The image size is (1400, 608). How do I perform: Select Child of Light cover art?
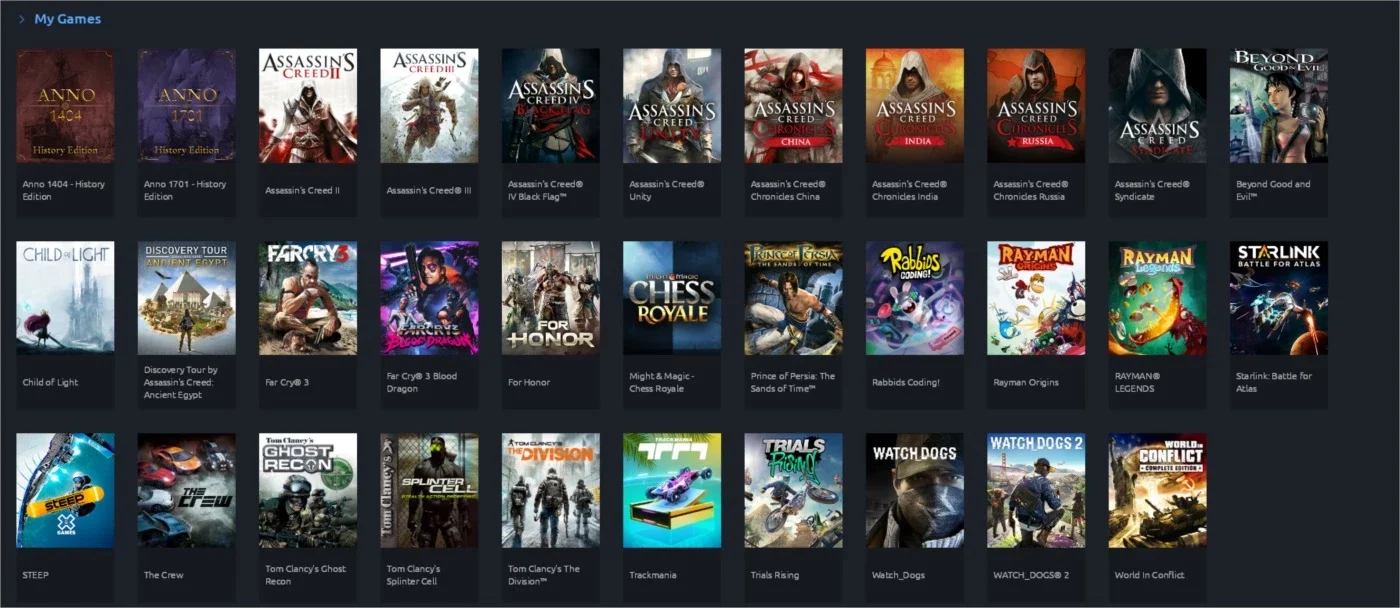point(65,298)
